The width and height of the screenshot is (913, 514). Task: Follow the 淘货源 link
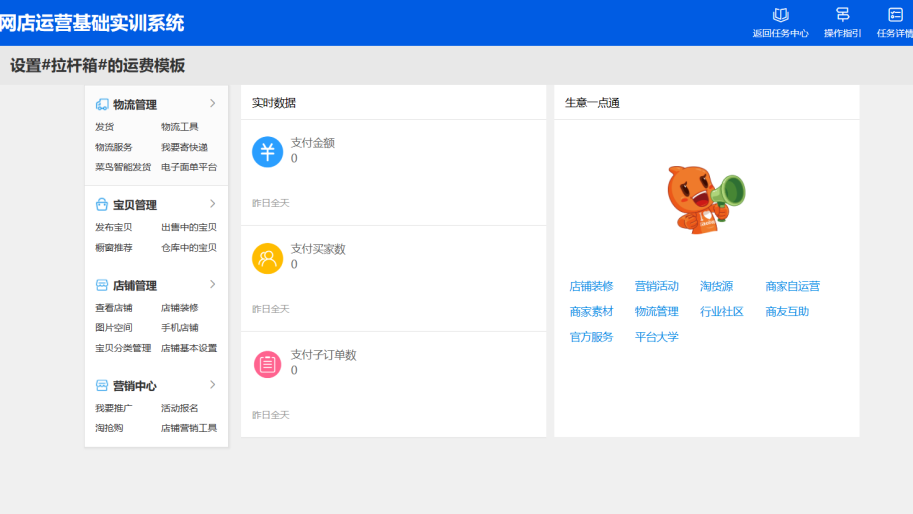[716, 286]
